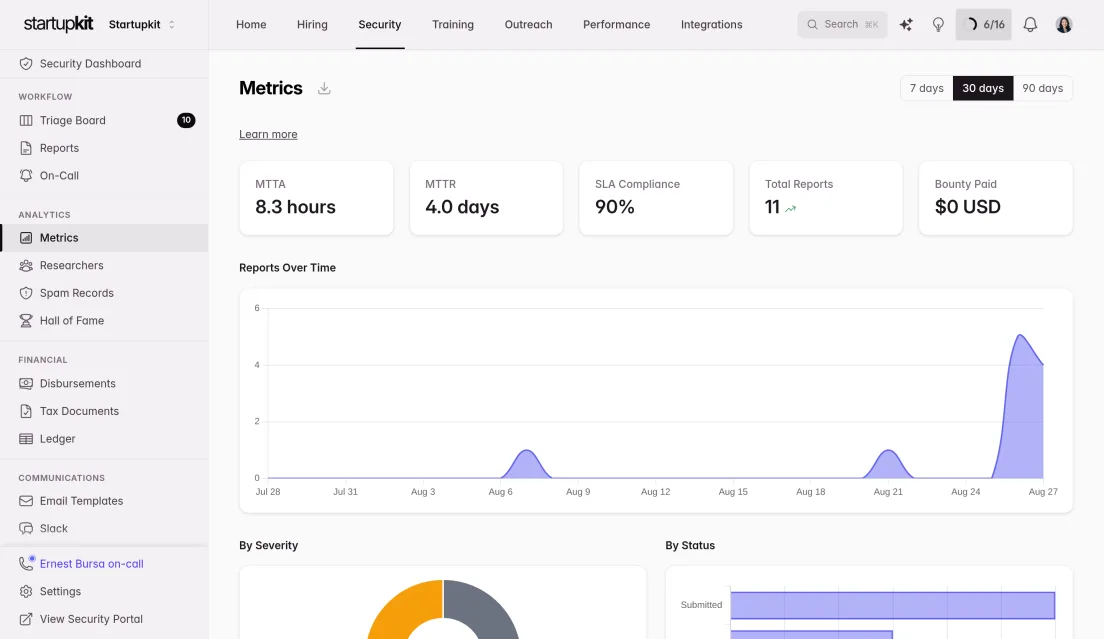Click the Disbursements money icon
The width and height of the screenshot is (1104, 639).
[x=26, y=384]
